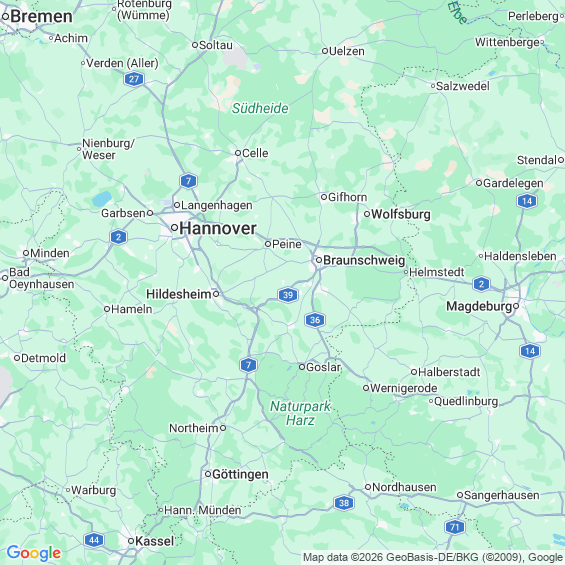Click the lake west of Garbsen
The image size is (565, 565).
(x=102, y=199)
